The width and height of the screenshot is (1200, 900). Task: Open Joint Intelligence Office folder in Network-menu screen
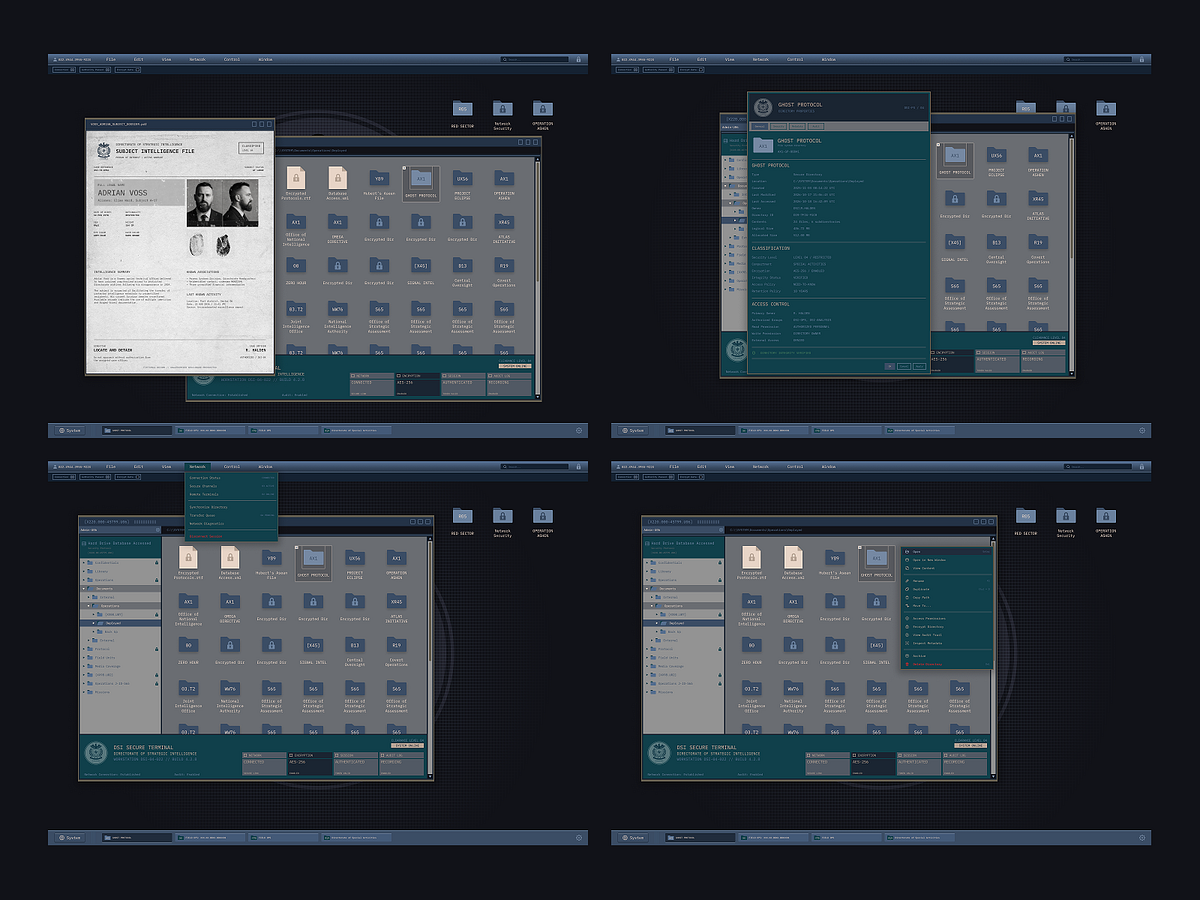pos(188,696)
